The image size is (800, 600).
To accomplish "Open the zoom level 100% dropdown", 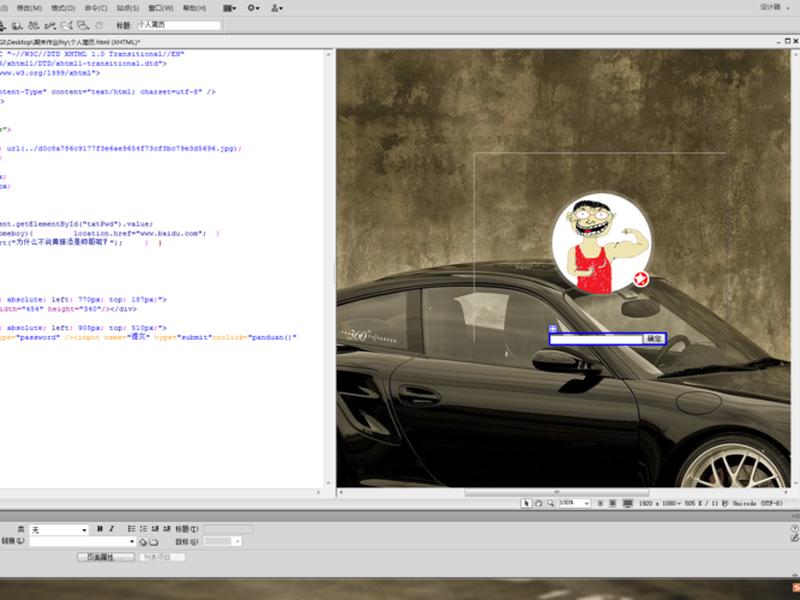I will pos(574,503).
